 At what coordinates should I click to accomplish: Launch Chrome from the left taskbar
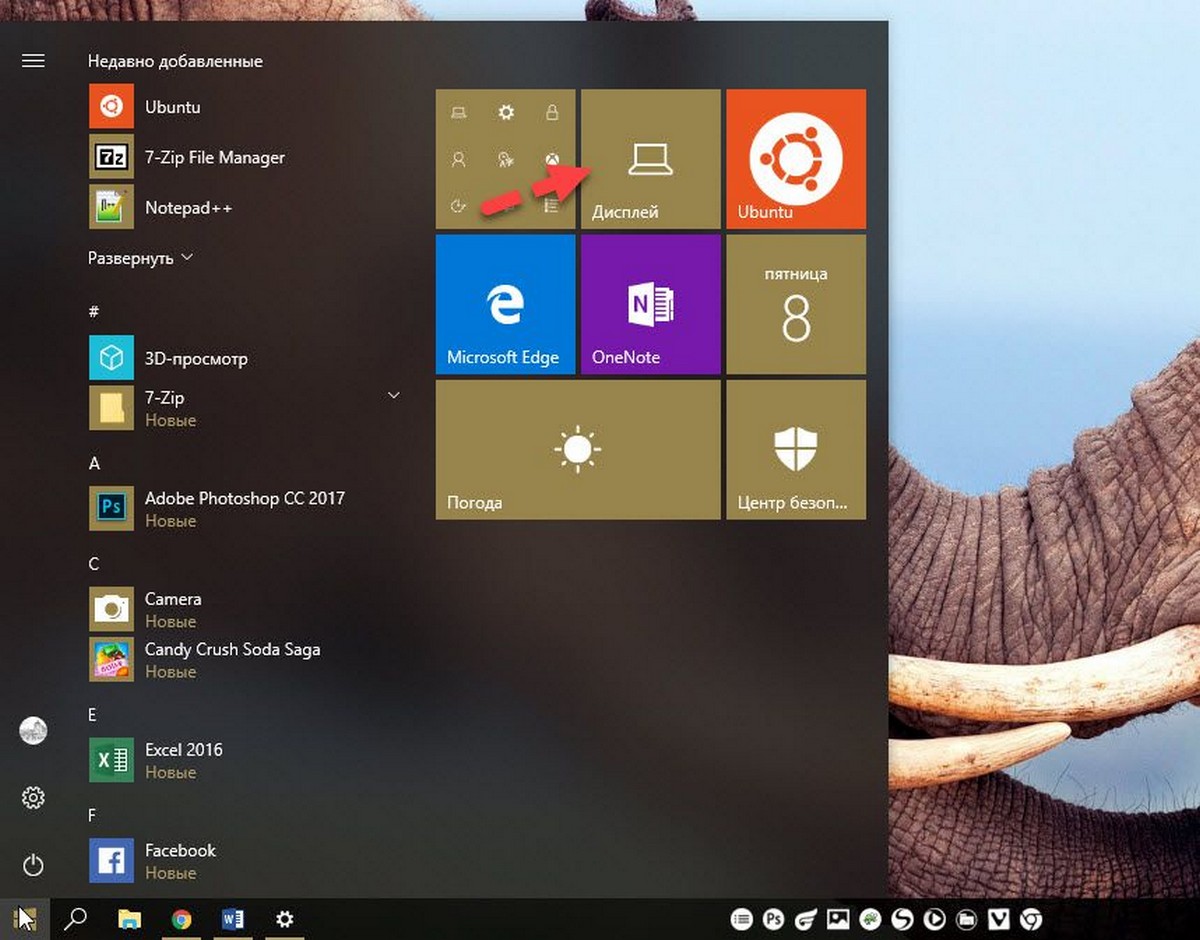click(181, 918)
